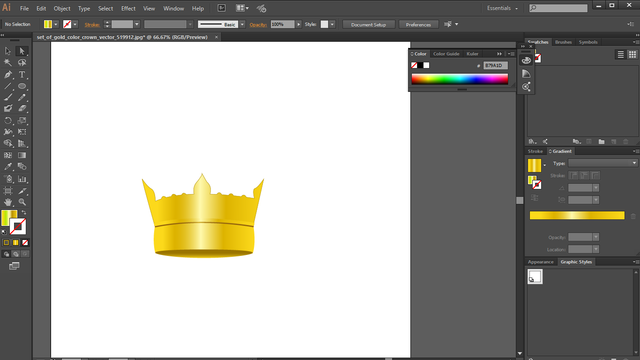Select the Eraser tool
The image size is (640, 360).
(x=22, y=109)
